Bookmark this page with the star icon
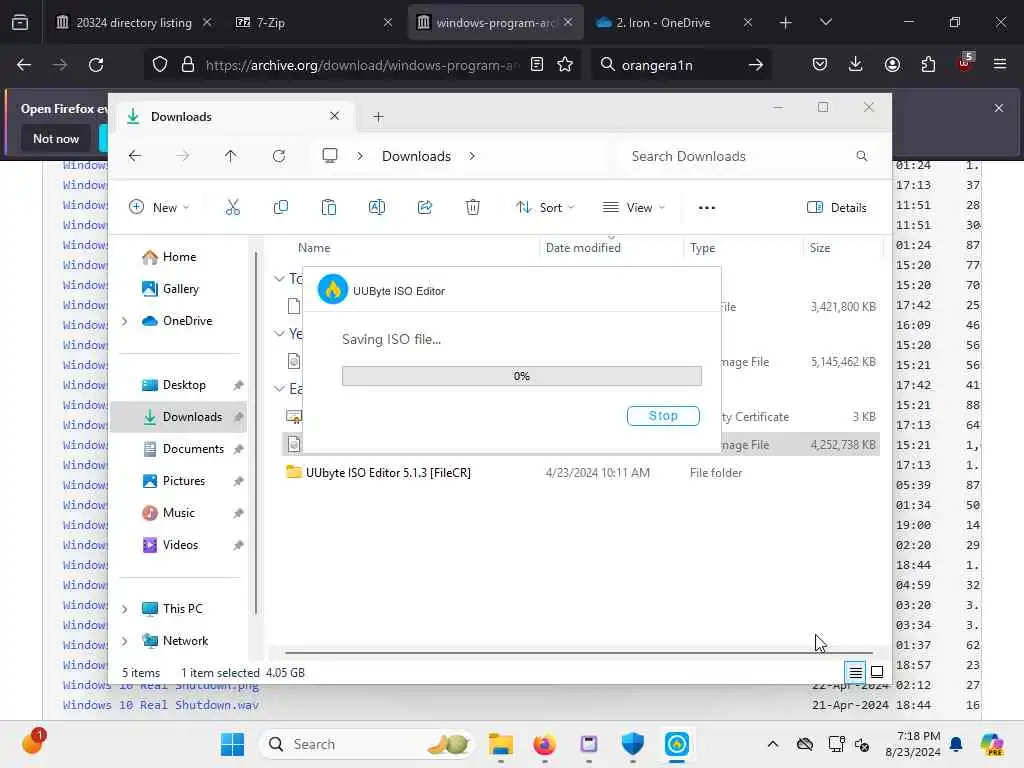Viewport: 1024px width, 768px height. [565, 65]
